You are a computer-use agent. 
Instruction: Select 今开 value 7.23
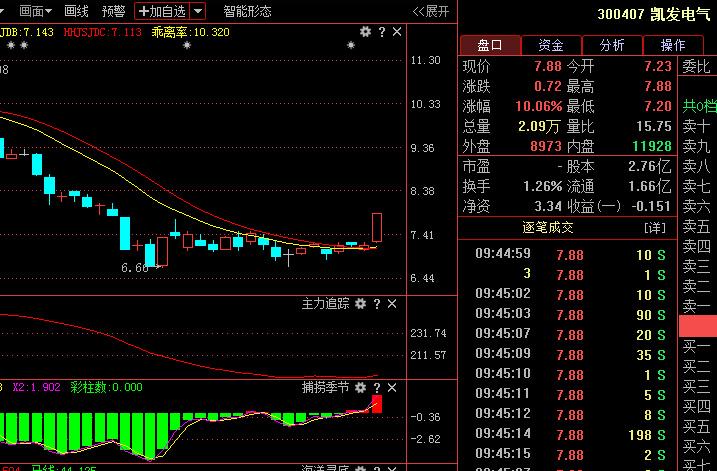click(x=658, y=66)
